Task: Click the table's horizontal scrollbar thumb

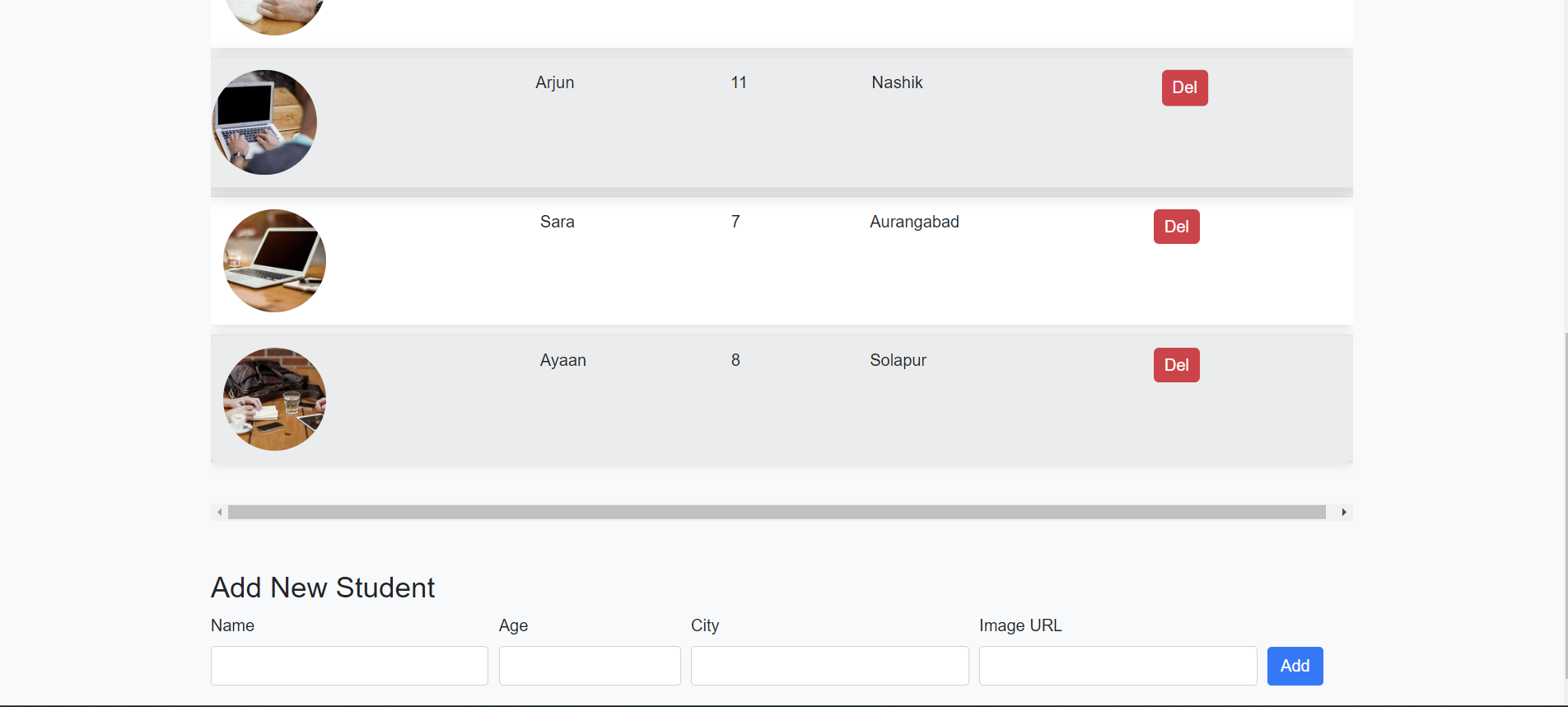Action: click(x=777, y=513)
